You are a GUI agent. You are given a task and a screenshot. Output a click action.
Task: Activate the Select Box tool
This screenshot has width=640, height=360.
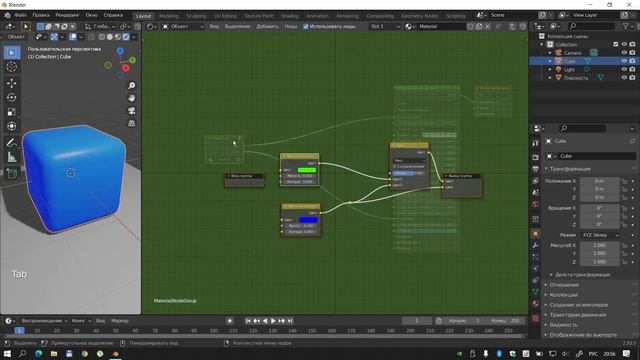[11, 53]
